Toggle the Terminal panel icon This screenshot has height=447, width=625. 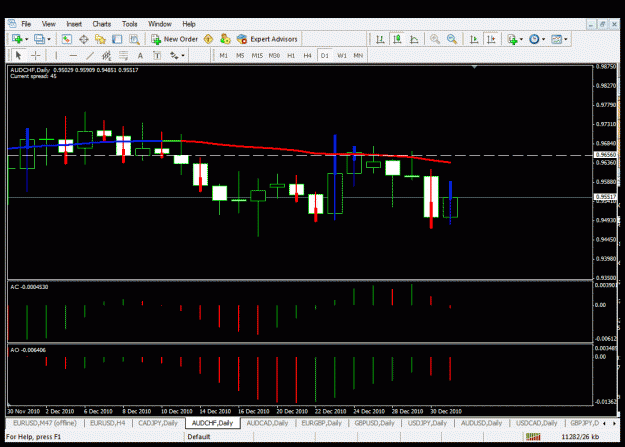pos(117,39)
